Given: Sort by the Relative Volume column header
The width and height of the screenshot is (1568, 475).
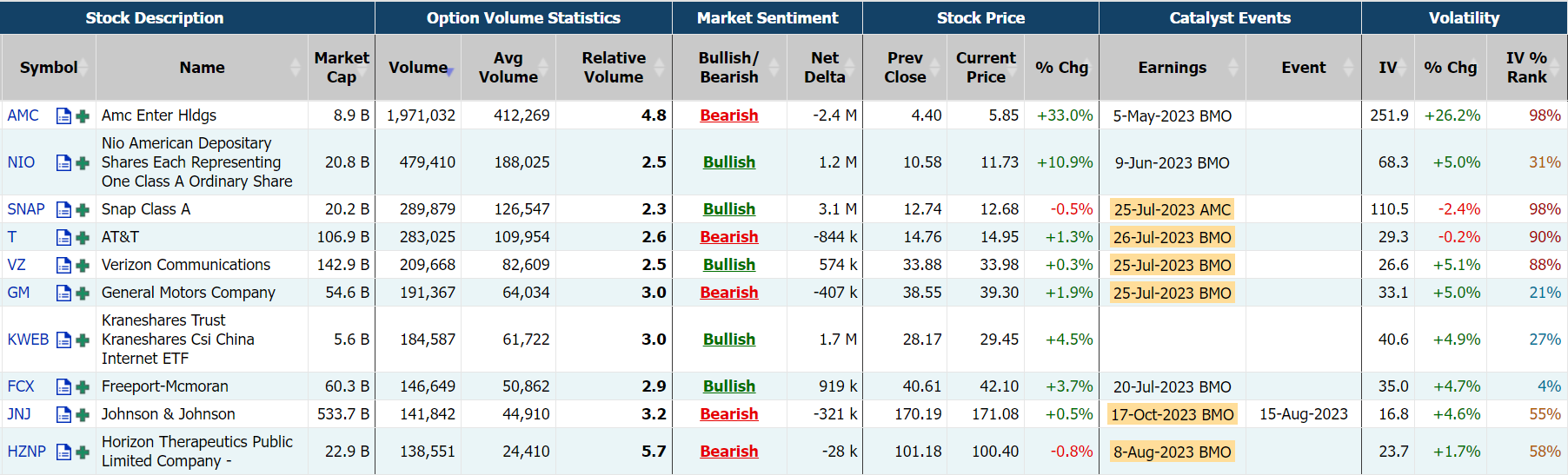Looking at the screenshot, I should click(614, 68).
